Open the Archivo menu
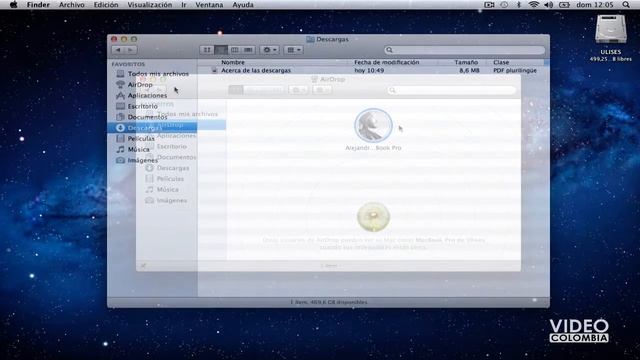The width and height of the screenshot is (640, 360). [x=72, y=5]
